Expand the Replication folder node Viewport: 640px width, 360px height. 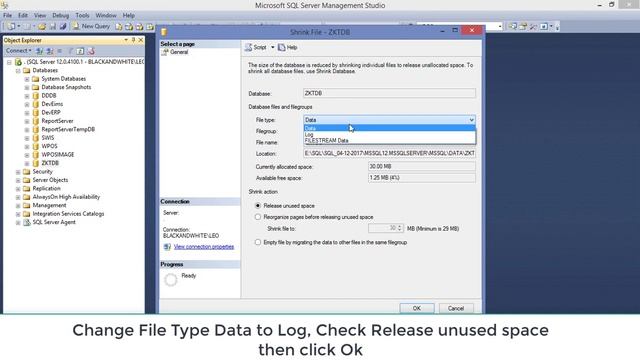coord(18,189)
